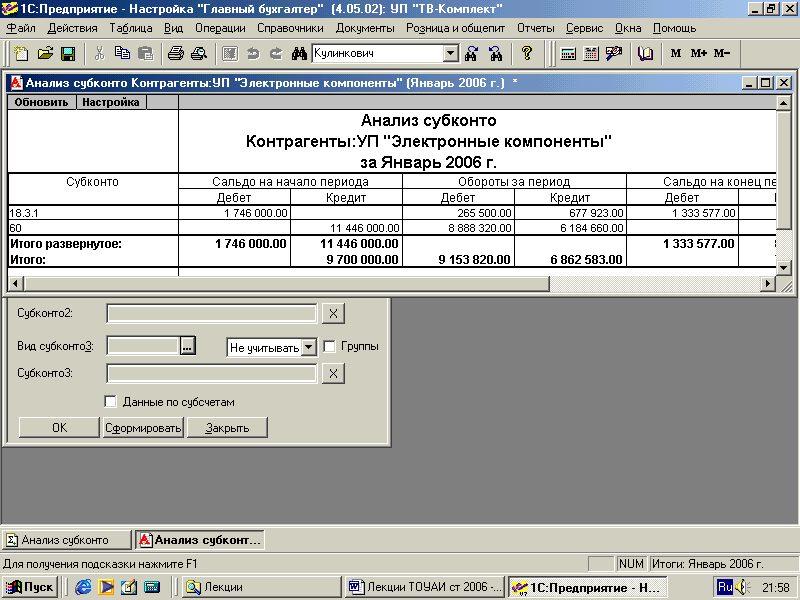The height and width of the screenshot is (600, 800).
Task: Click the Cut scissors icon
Action: [99, 53]
